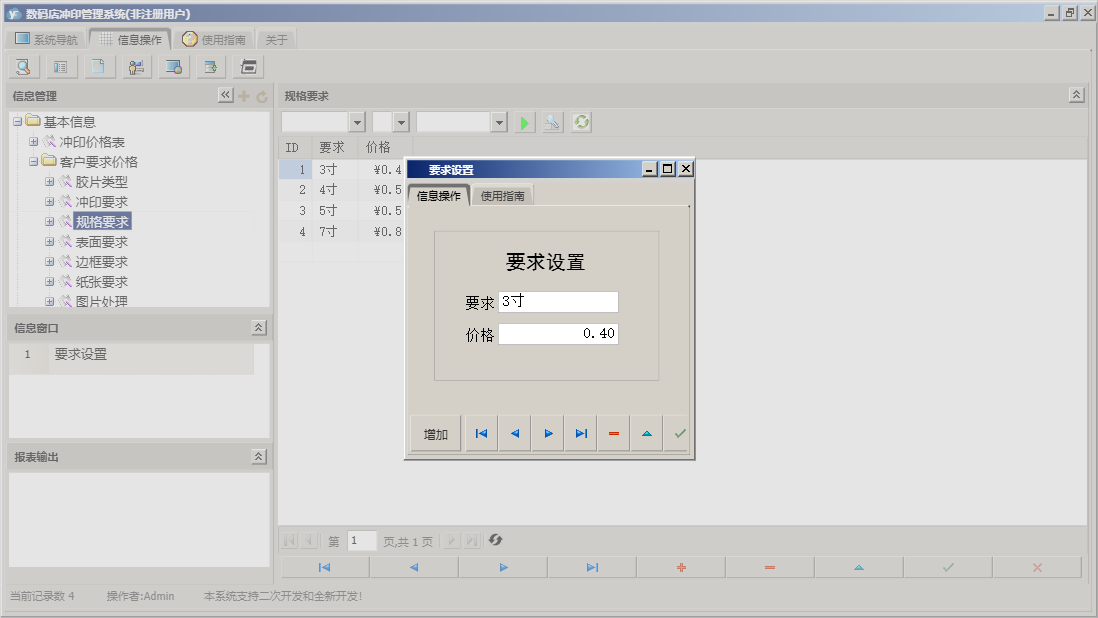Screen dimensions: 1098x618
Task: Open the 系统导航 main tab
Action: pos(46,40)
